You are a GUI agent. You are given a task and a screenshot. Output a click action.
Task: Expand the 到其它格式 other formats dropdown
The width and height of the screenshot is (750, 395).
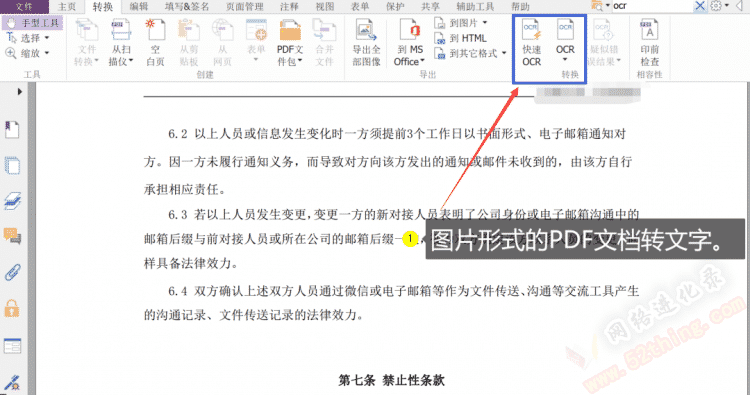[x=504, y=53]
